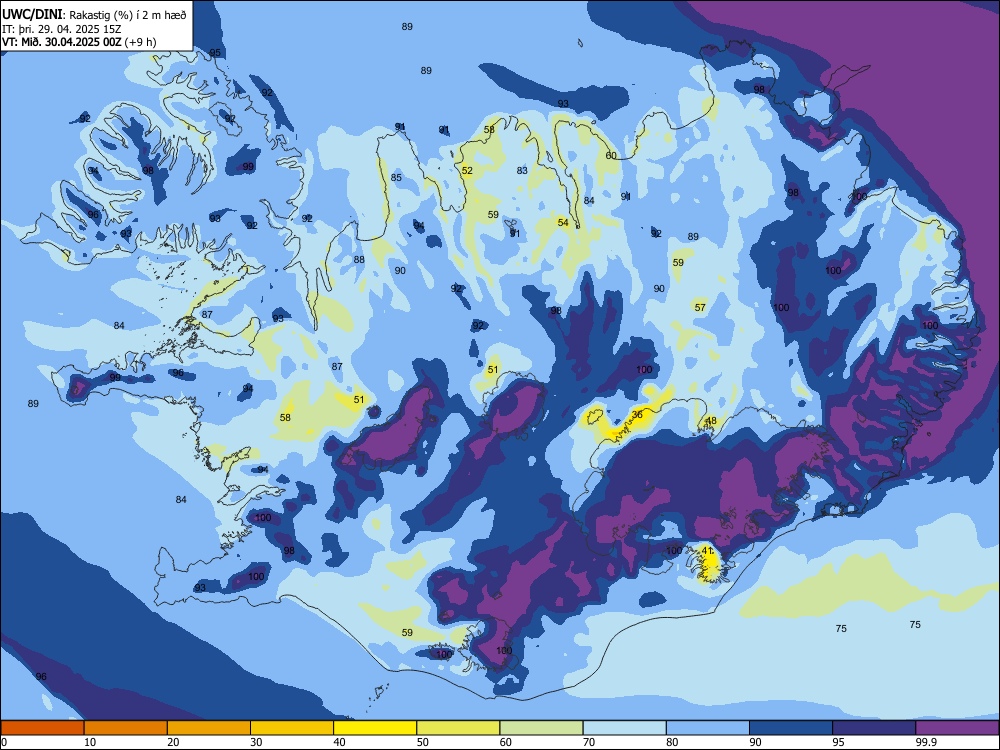This screenshot has width=1000, height=750.
Task: Click the 'VT: Mið. 30.04.2025 00Z (+9 h)' line
Action: [x=79, y=42]
